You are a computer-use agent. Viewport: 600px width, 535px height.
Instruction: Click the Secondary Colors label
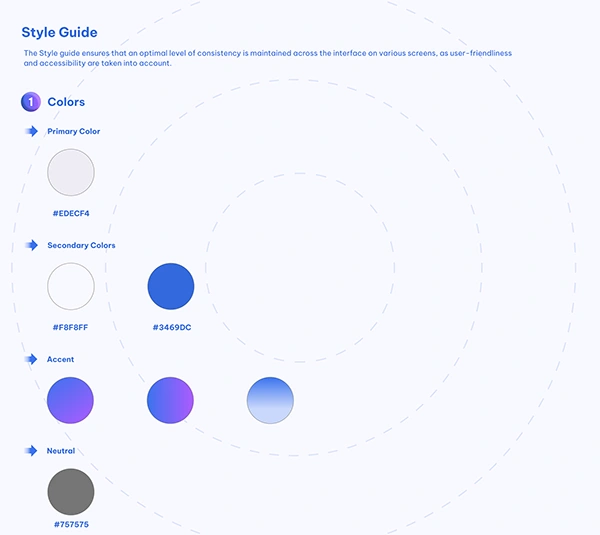tap(81, 245)
